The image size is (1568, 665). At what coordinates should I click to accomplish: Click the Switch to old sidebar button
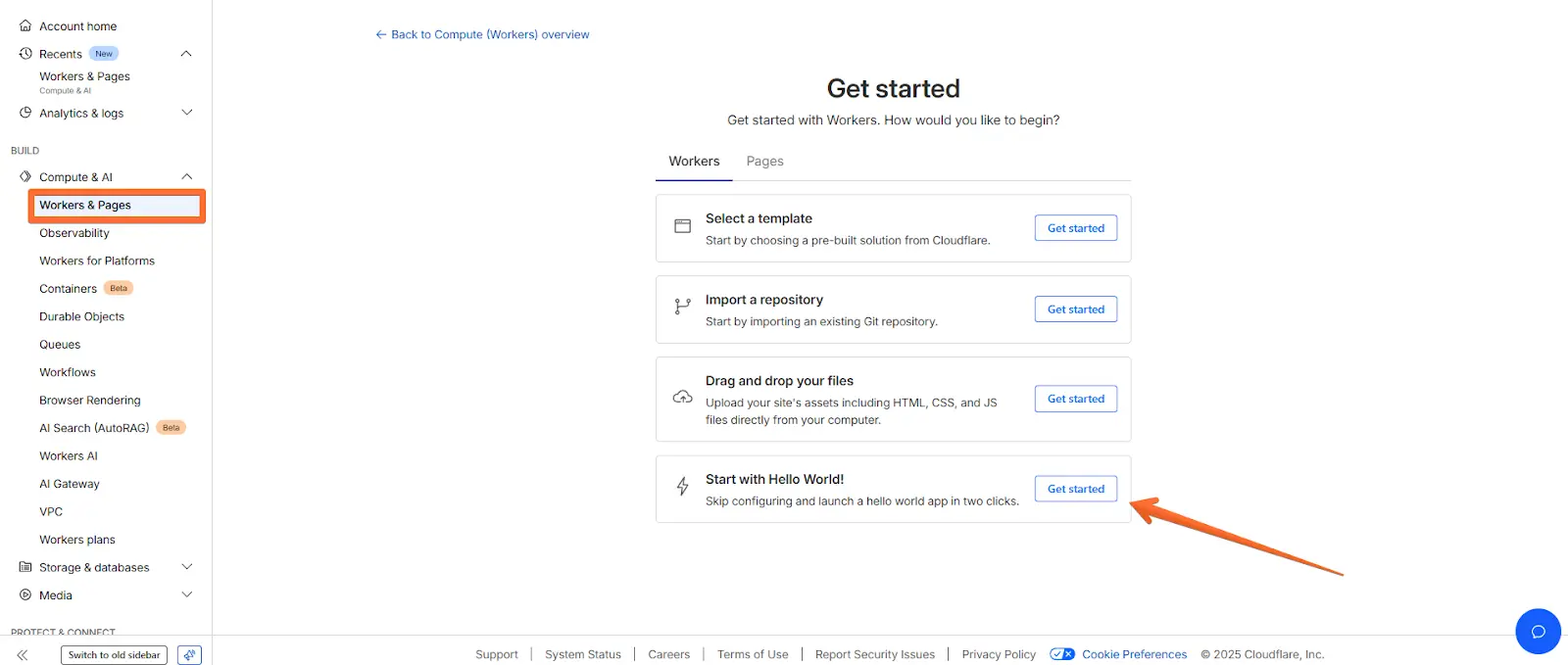pyautogui.click(x=113, y=654)
